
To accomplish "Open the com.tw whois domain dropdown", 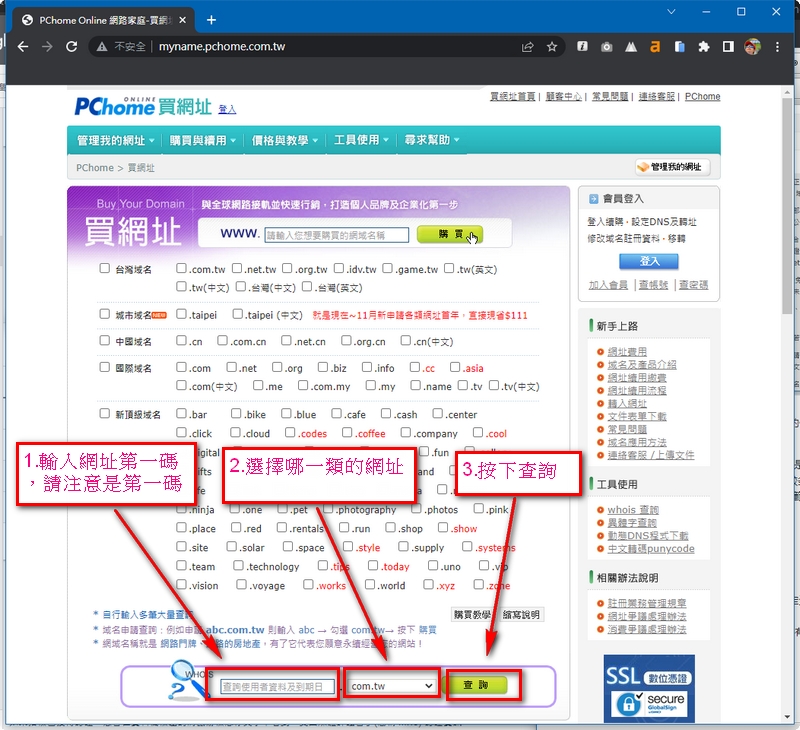I will (x=392, y=686).
